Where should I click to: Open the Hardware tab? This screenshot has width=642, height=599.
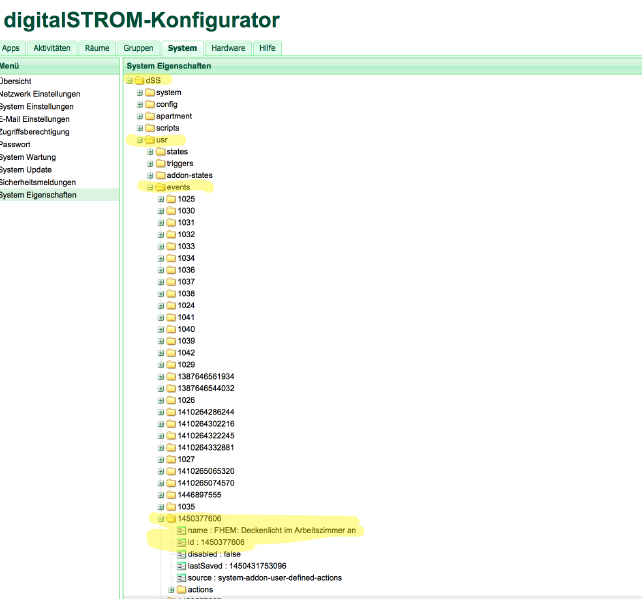pyautogui.click(x=228, y=48)
